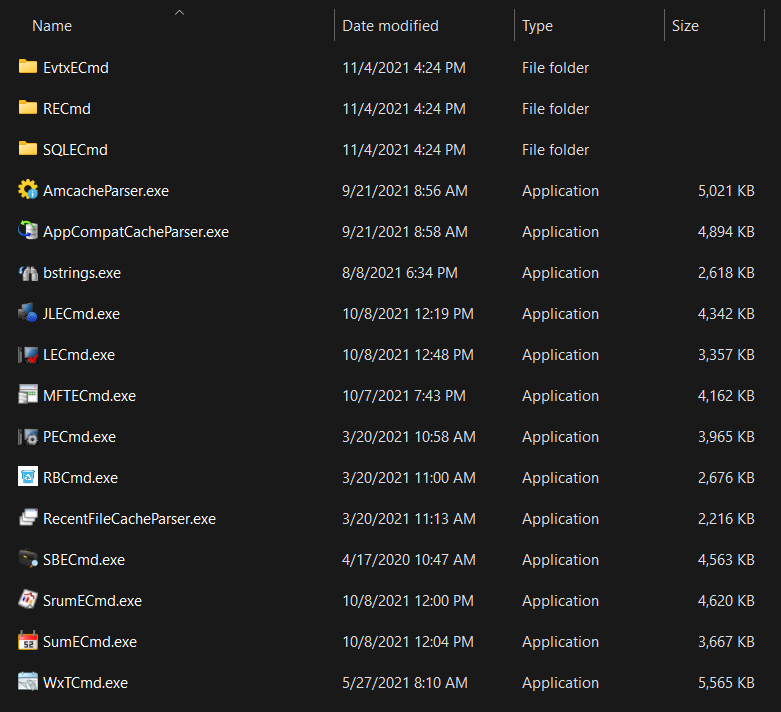This screenshot has height=712, width=781.
Task: Click the date 4/17/2020 10:47 AM
Action: 409,560
